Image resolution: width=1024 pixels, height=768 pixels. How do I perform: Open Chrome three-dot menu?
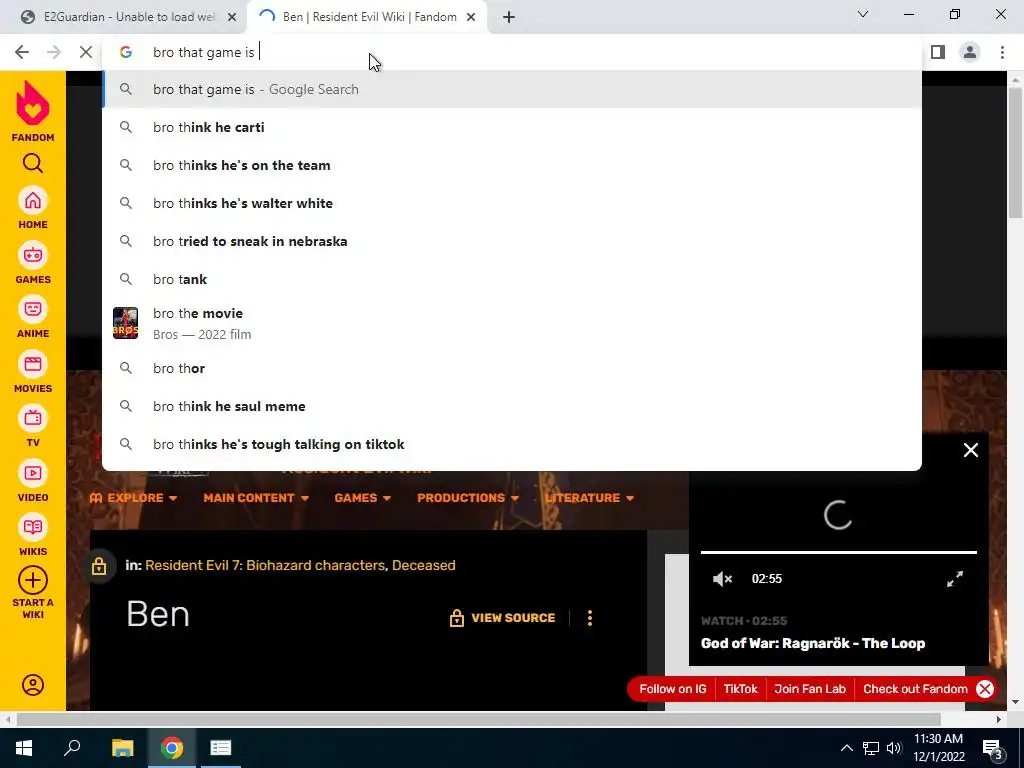click(1002, 52)
